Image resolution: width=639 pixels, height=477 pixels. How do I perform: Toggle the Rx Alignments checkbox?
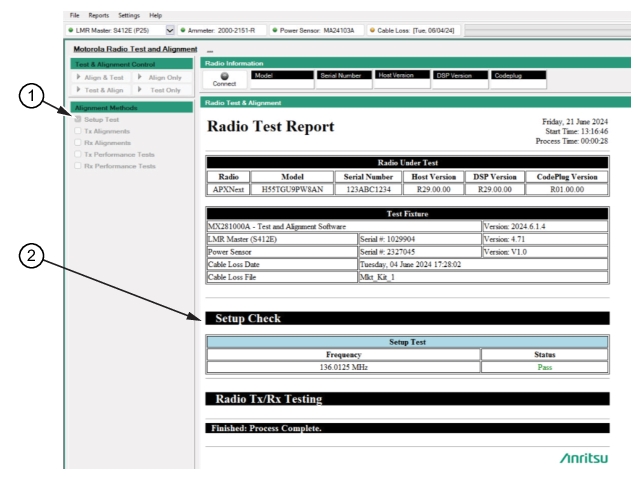(x=77, y=142)
